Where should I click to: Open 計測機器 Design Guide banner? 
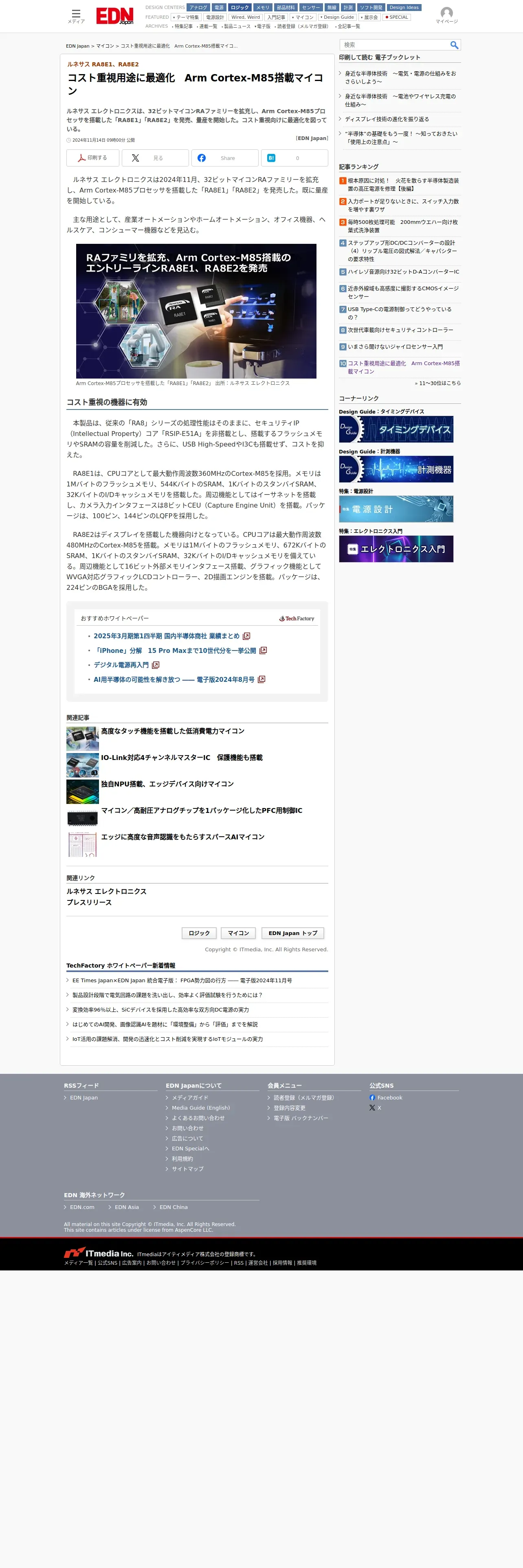pyautogui.click(x=396, y=469)
